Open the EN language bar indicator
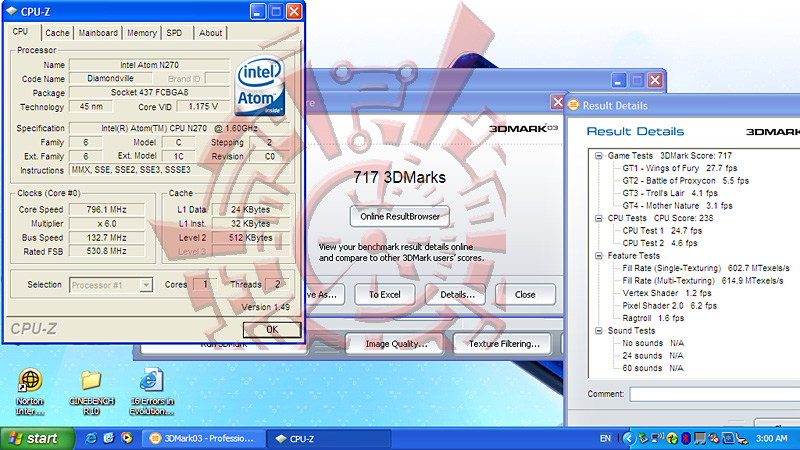The width and height of the screenshot is (800, 450). [x=605, y=438]
